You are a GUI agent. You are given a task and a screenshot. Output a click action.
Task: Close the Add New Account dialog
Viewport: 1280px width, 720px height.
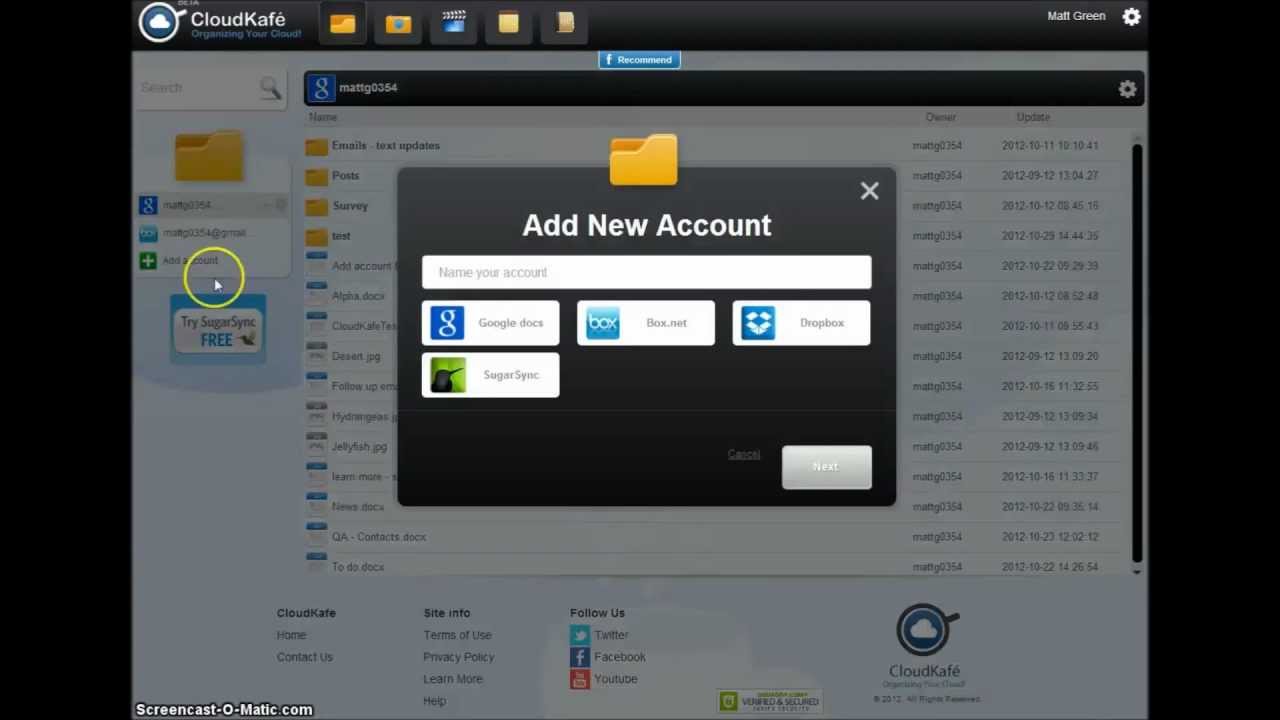coord(869,191)
